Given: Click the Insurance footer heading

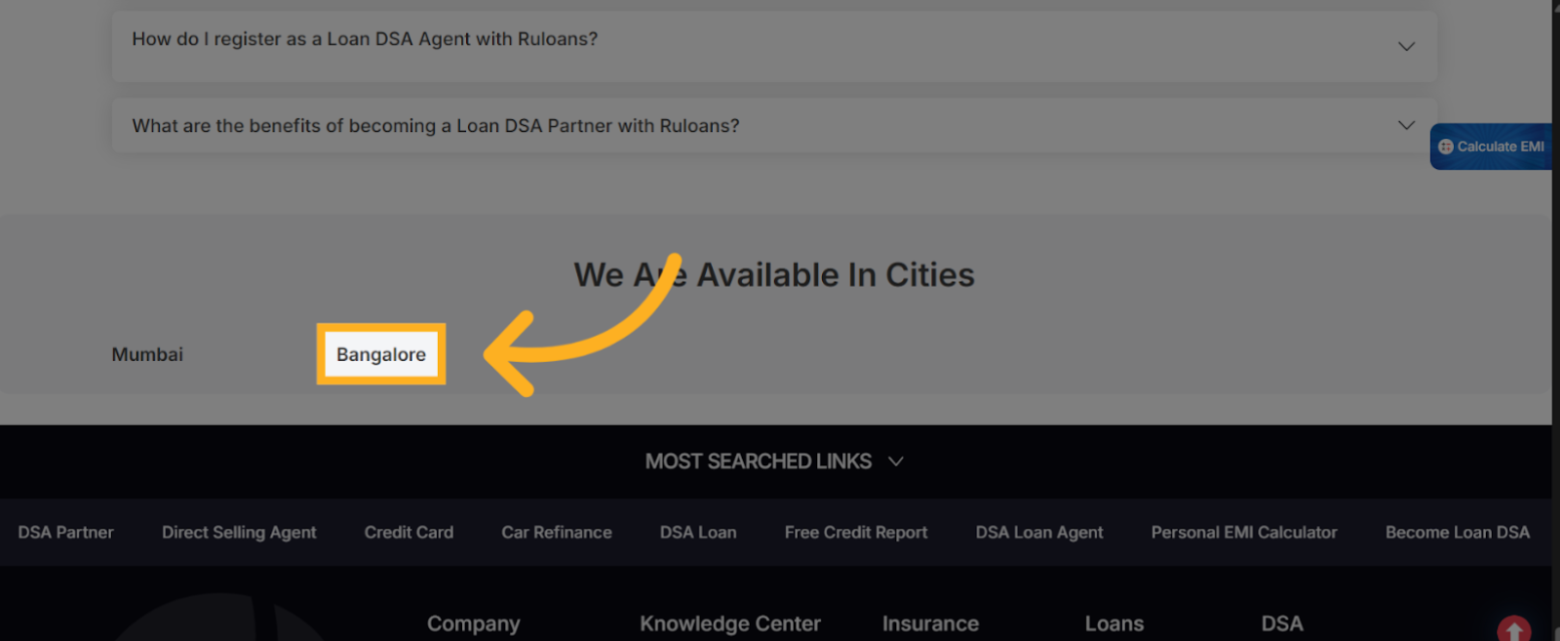Looking at the screenshot, I should 930,623.
